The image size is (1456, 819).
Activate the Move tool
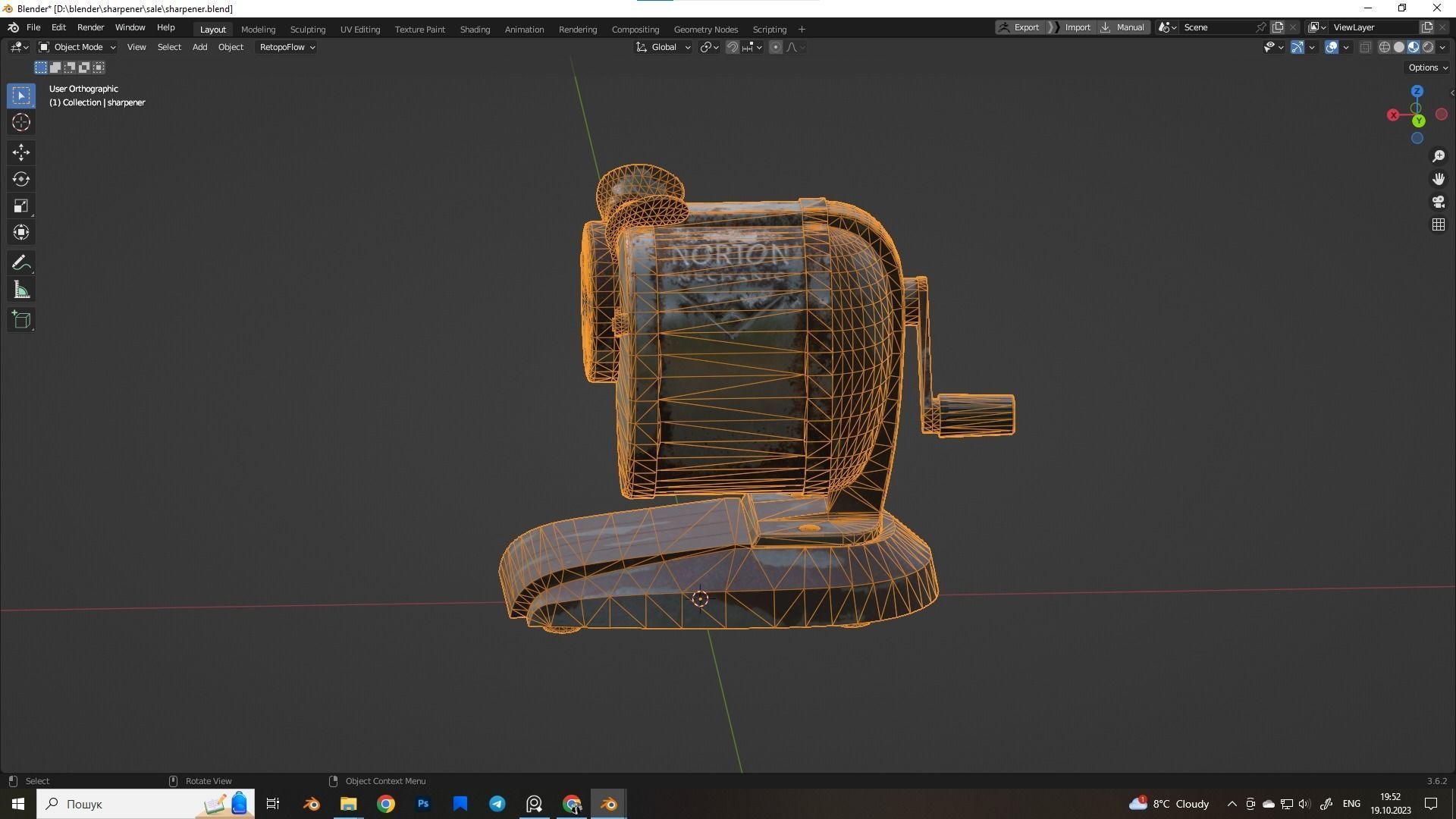[x=21, y=152]
